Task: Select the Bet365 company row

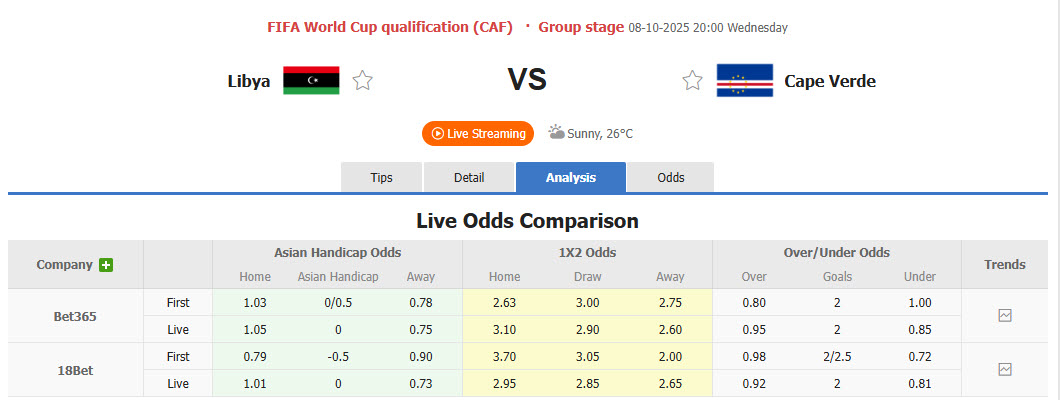Action: 75,316
